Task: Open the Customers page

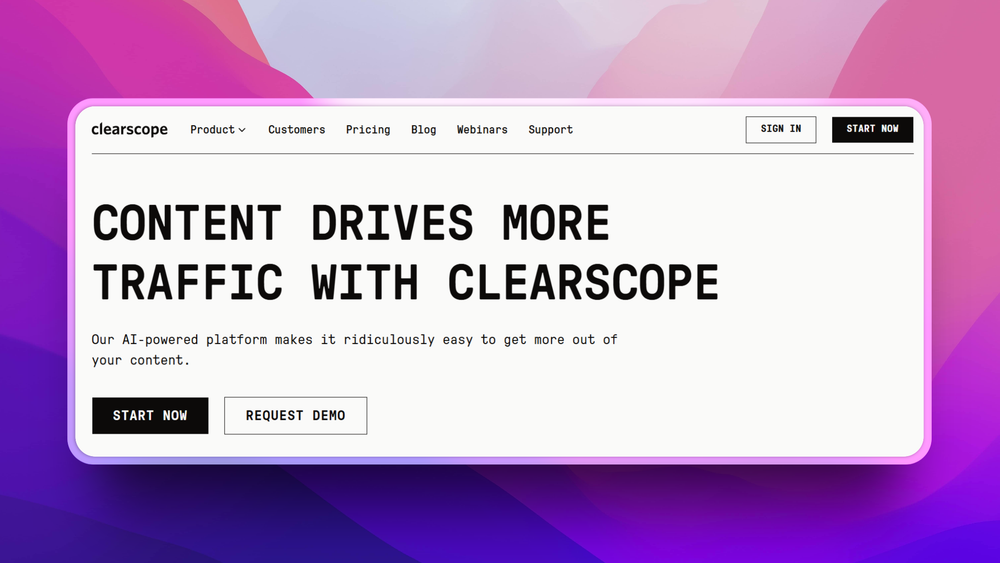Action: click(x=297, y=129)
